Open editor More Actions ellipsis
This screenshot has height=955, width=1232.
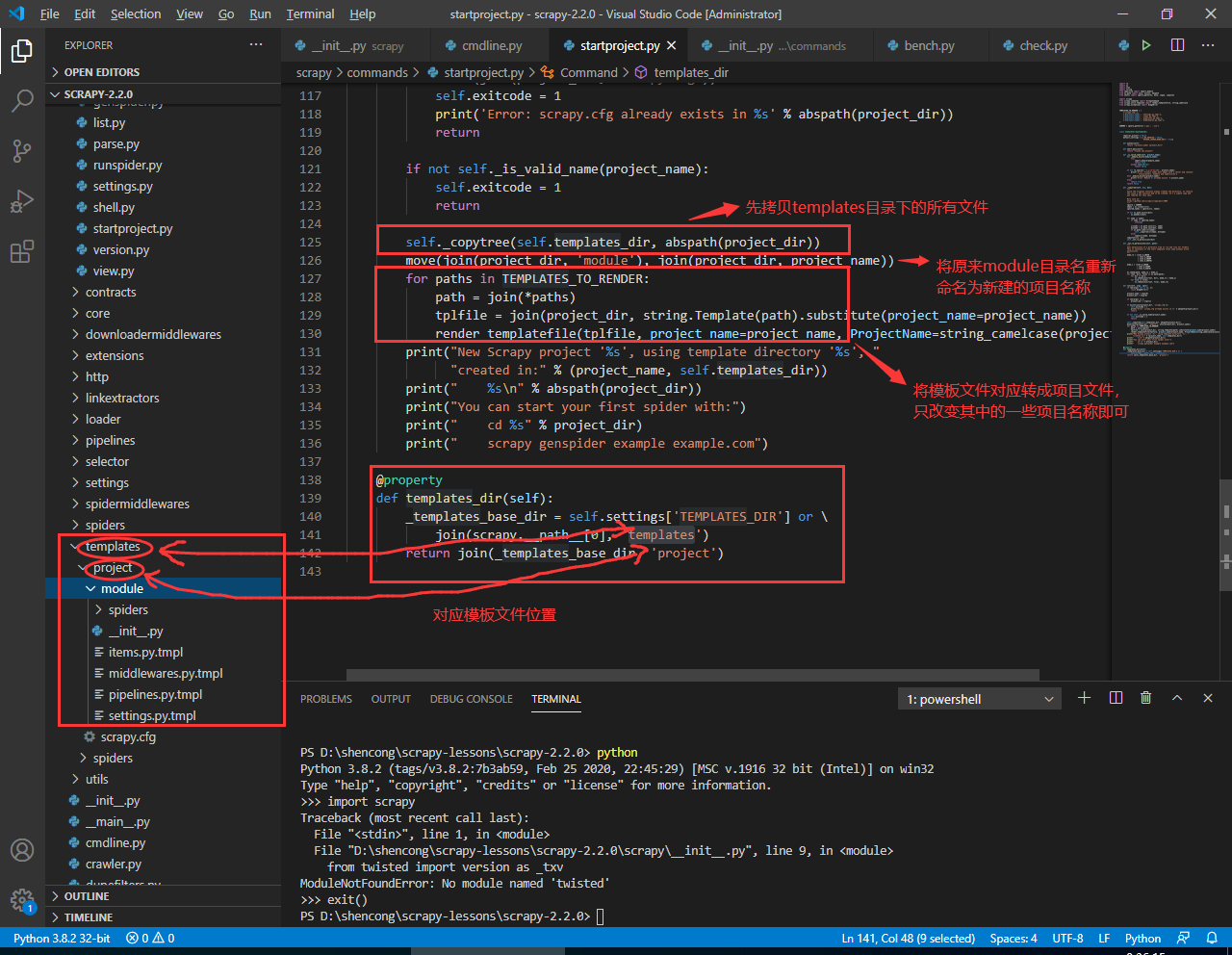[x=1208, y=45]
